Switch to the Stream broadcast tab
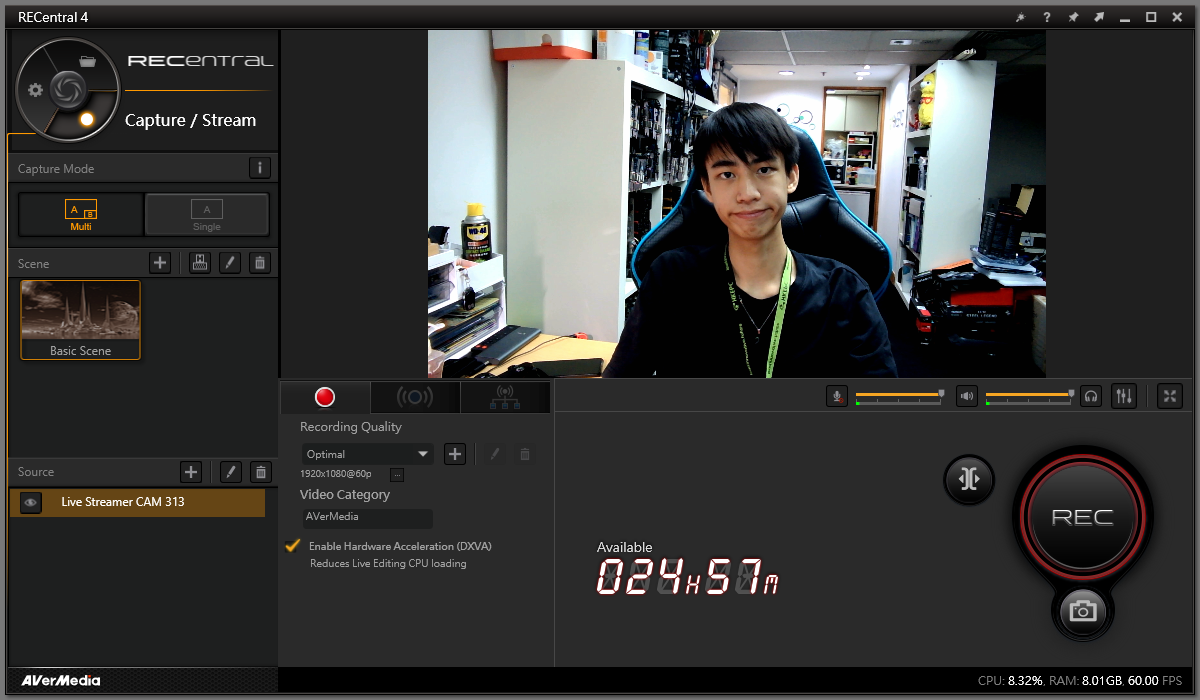The image size is (1200, 700). [x=415, y=397]
